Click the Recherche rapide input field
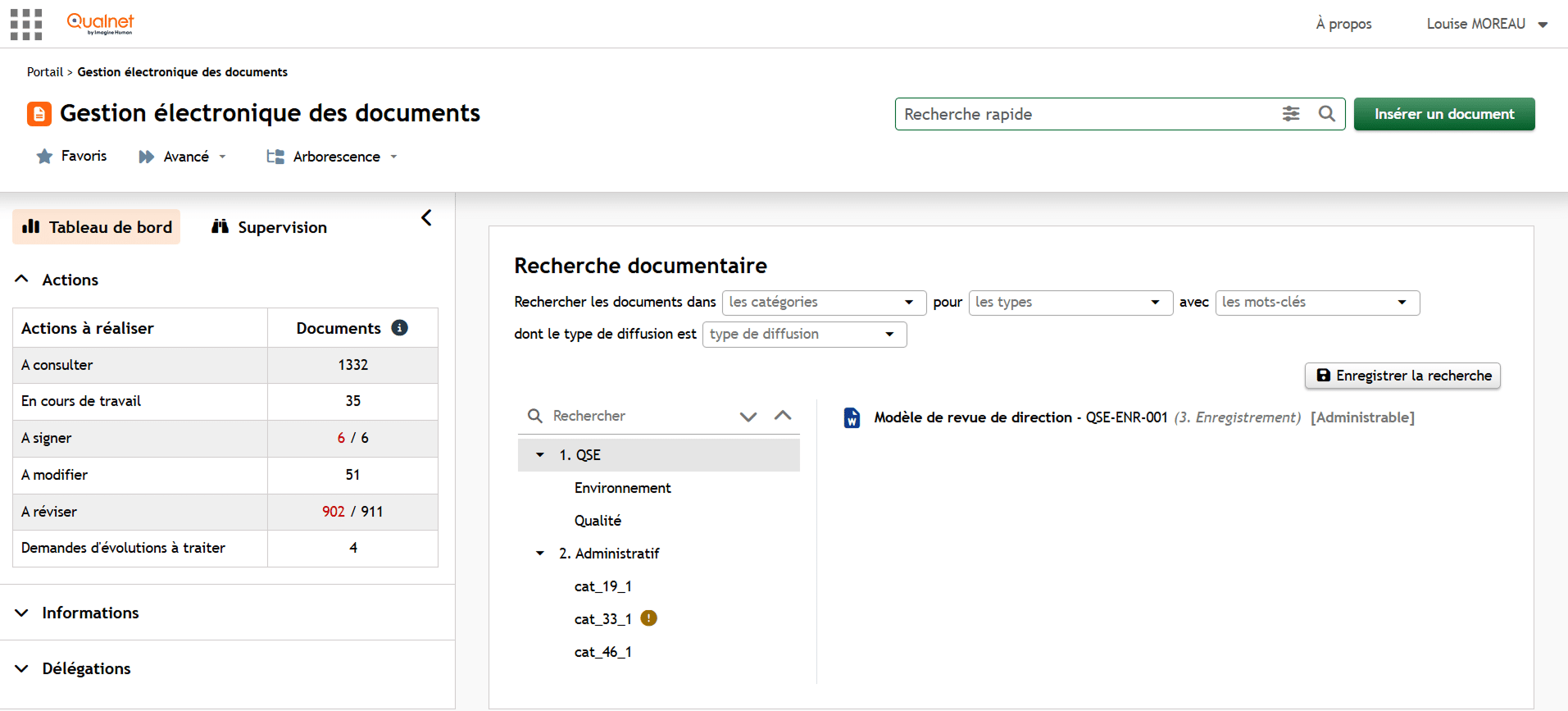1568x711 pixels. pyautogui.click(x=1088, y=114)
